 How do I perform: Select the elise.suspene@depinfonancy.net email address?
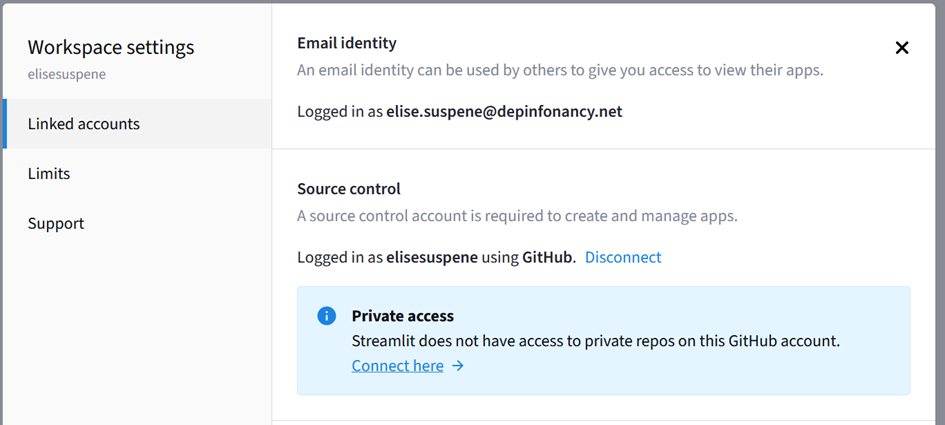(x=504, y=112)
